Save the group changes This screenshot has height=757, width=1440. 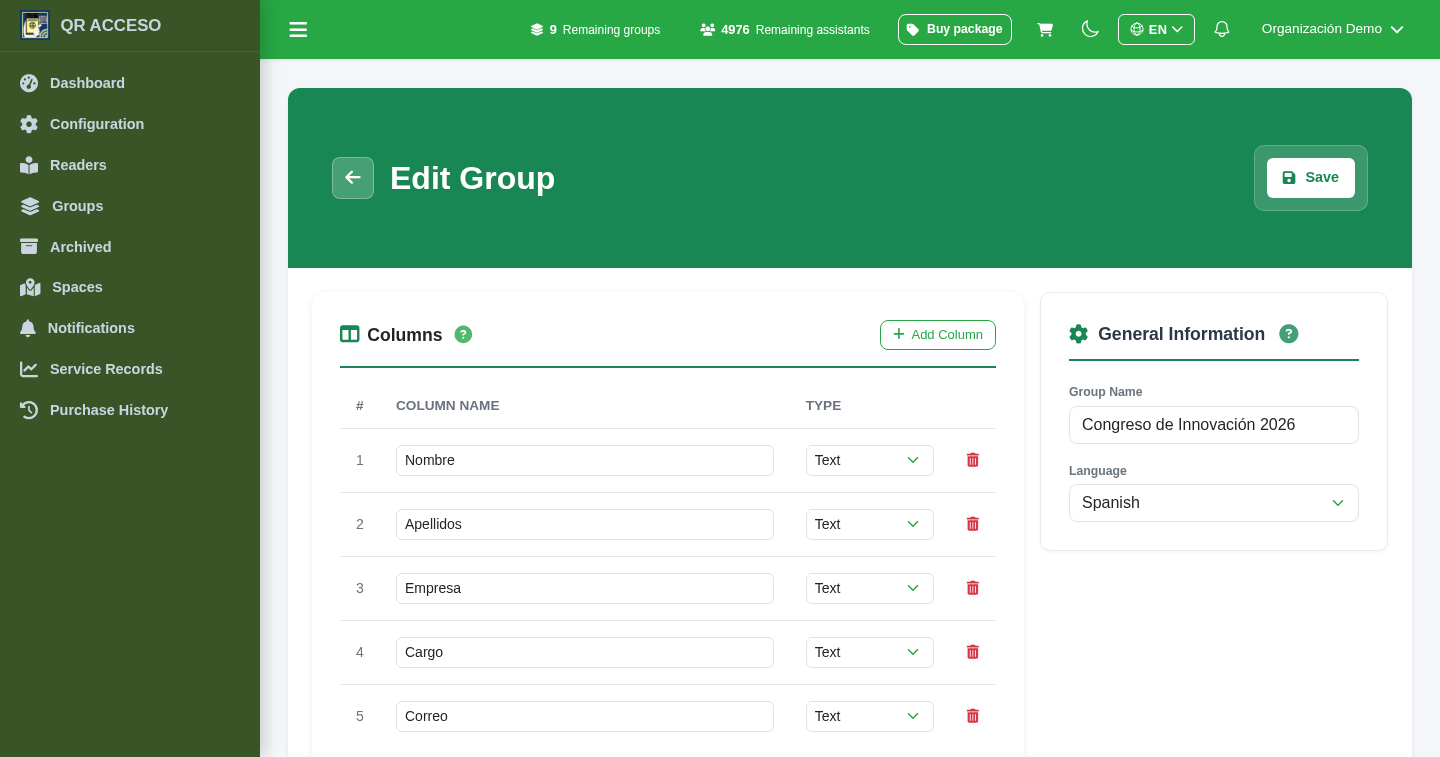[1311, 178]
